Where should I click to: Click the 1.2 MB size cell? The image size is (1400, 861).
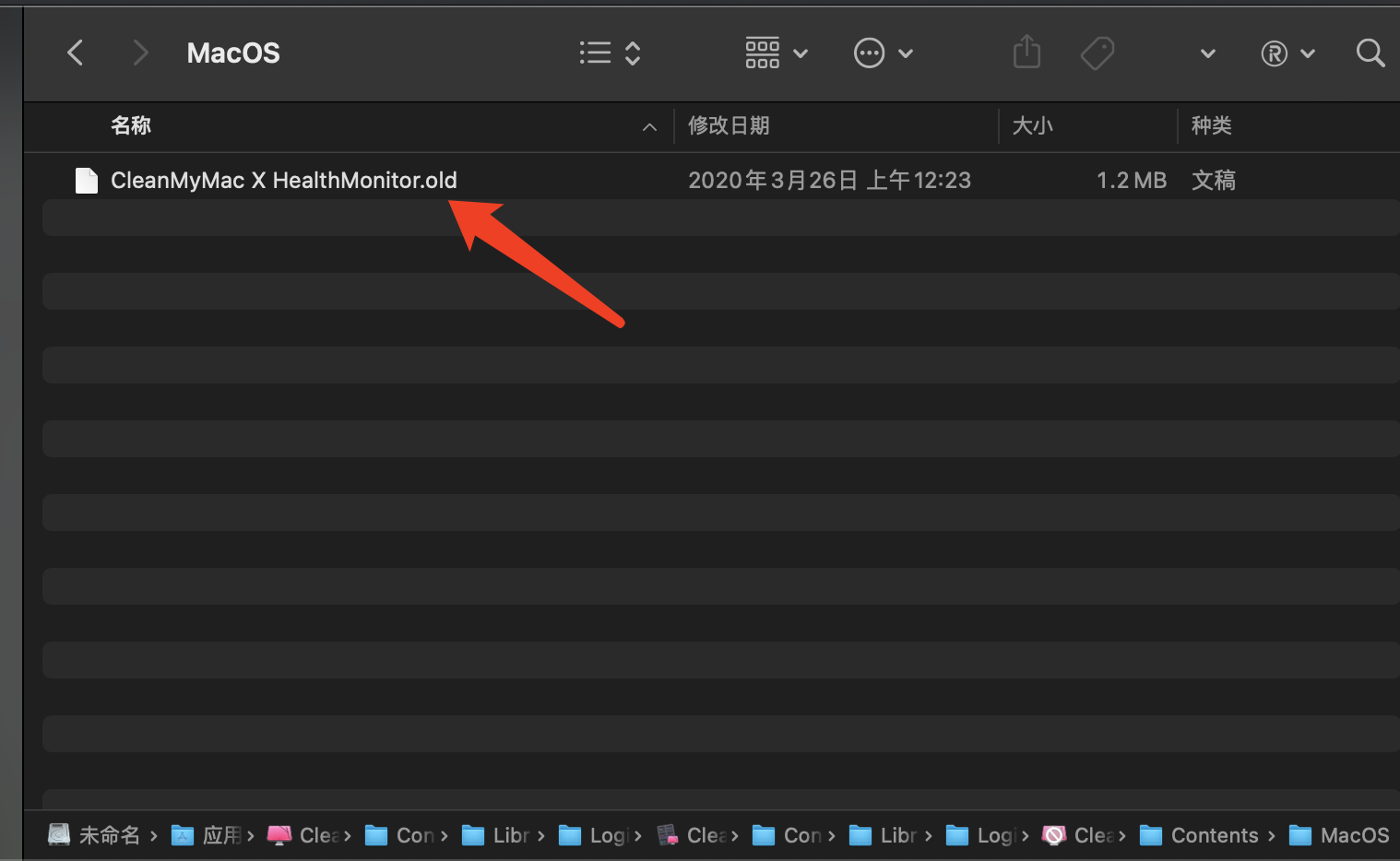[x=1132, y=180]
